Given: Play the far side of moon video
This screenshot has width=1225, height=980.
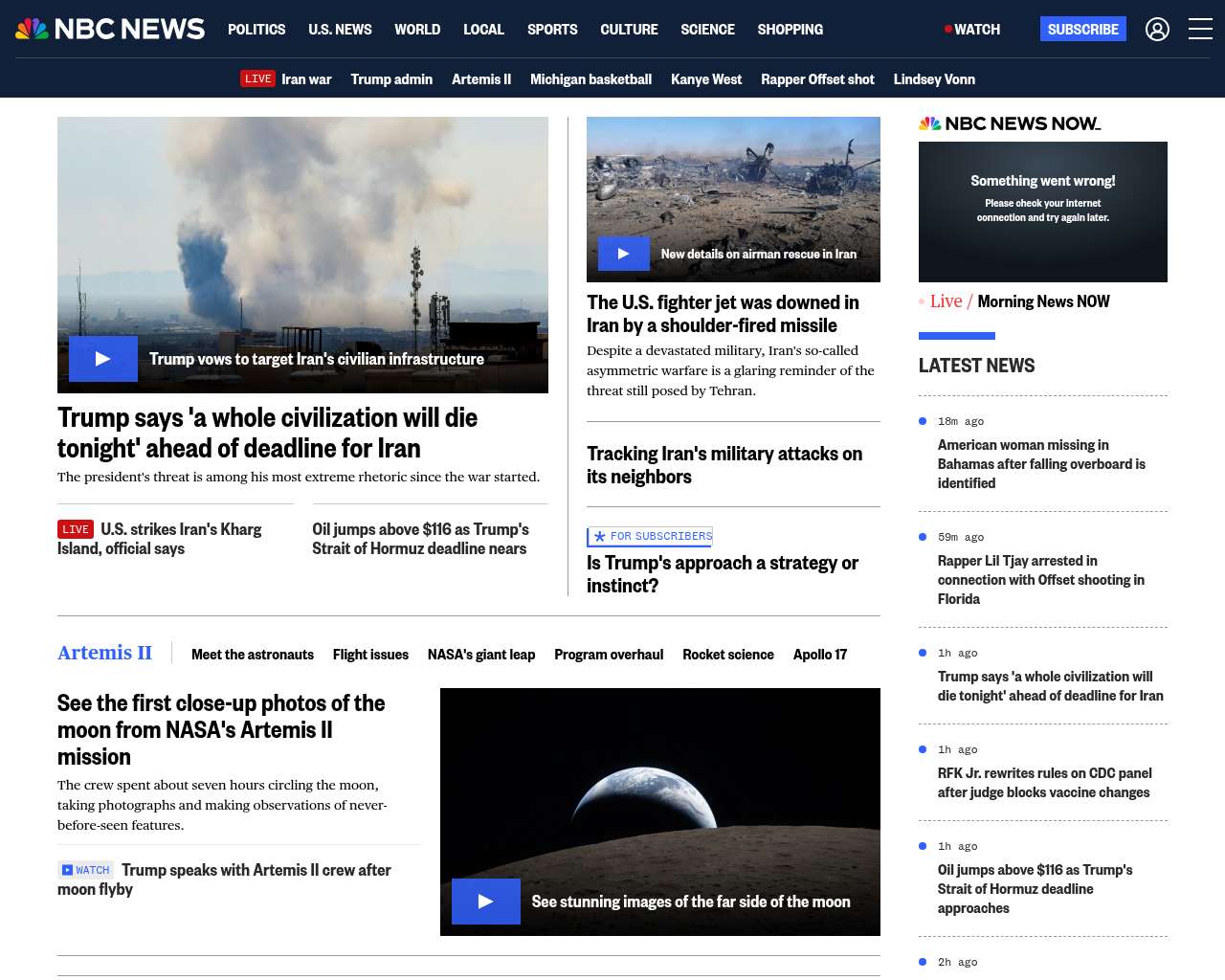Looking at the screenshot, I should 485,902.
